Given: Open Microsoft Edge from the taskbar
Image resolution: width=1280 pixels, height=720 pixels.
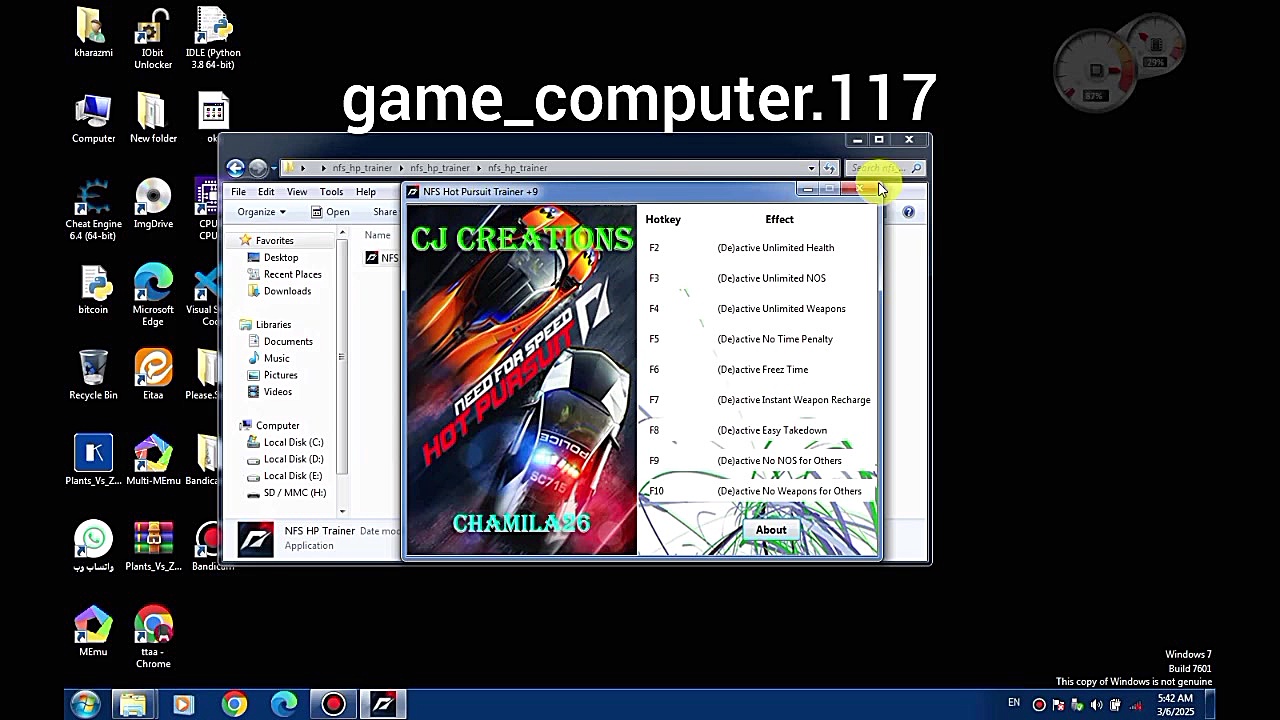Looking at the screenshot, I should tap(284, 705).
